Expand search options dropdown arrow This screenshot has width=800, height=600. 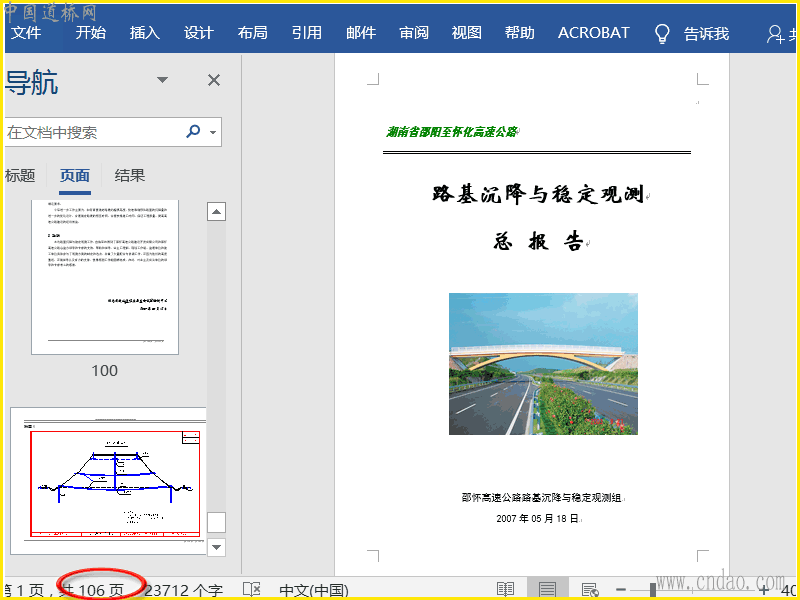pyautogui.click(x=213, y=133)
